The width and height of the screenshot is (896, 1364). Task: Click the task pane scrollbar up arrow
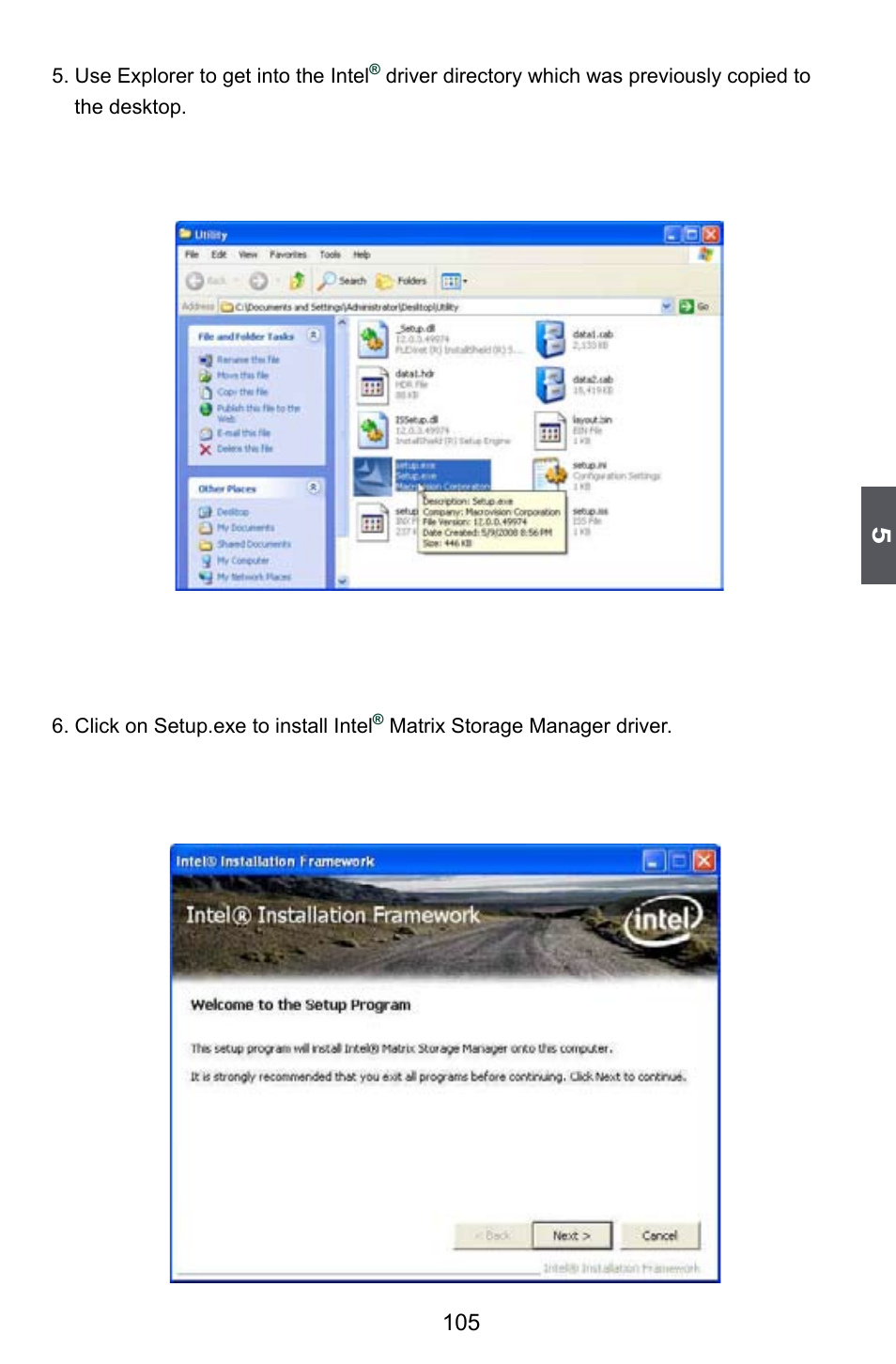(x=342, y=322)
